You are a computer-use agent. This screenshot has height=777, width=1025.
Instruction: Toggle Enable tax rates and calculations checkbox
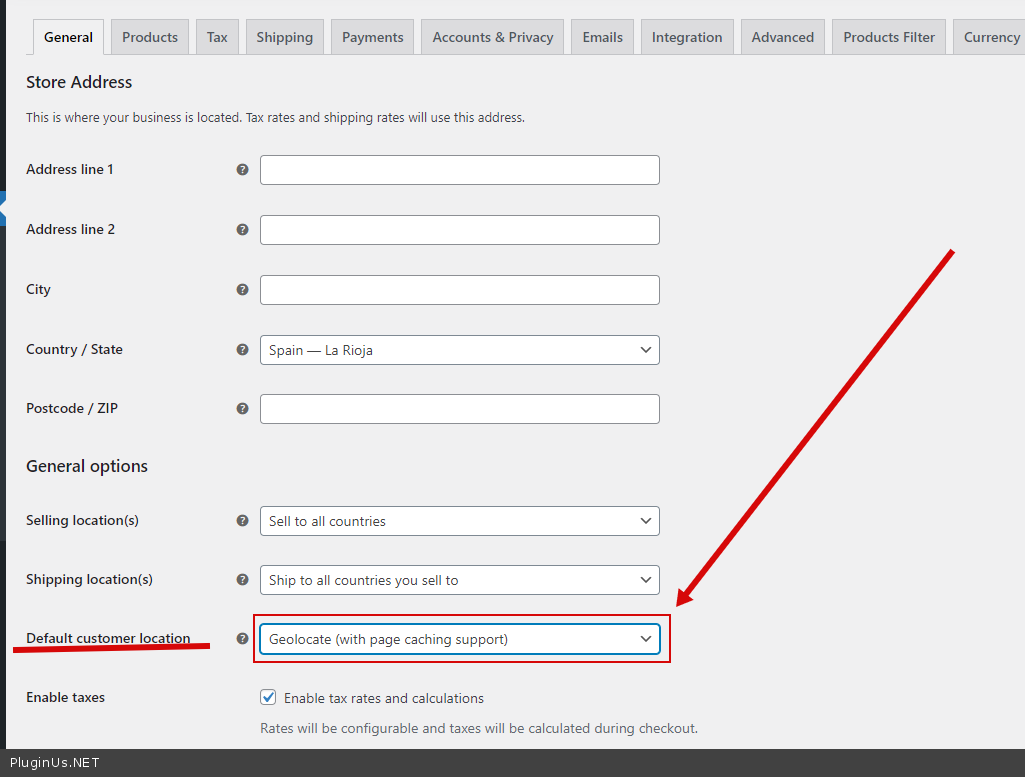point(268,698)
